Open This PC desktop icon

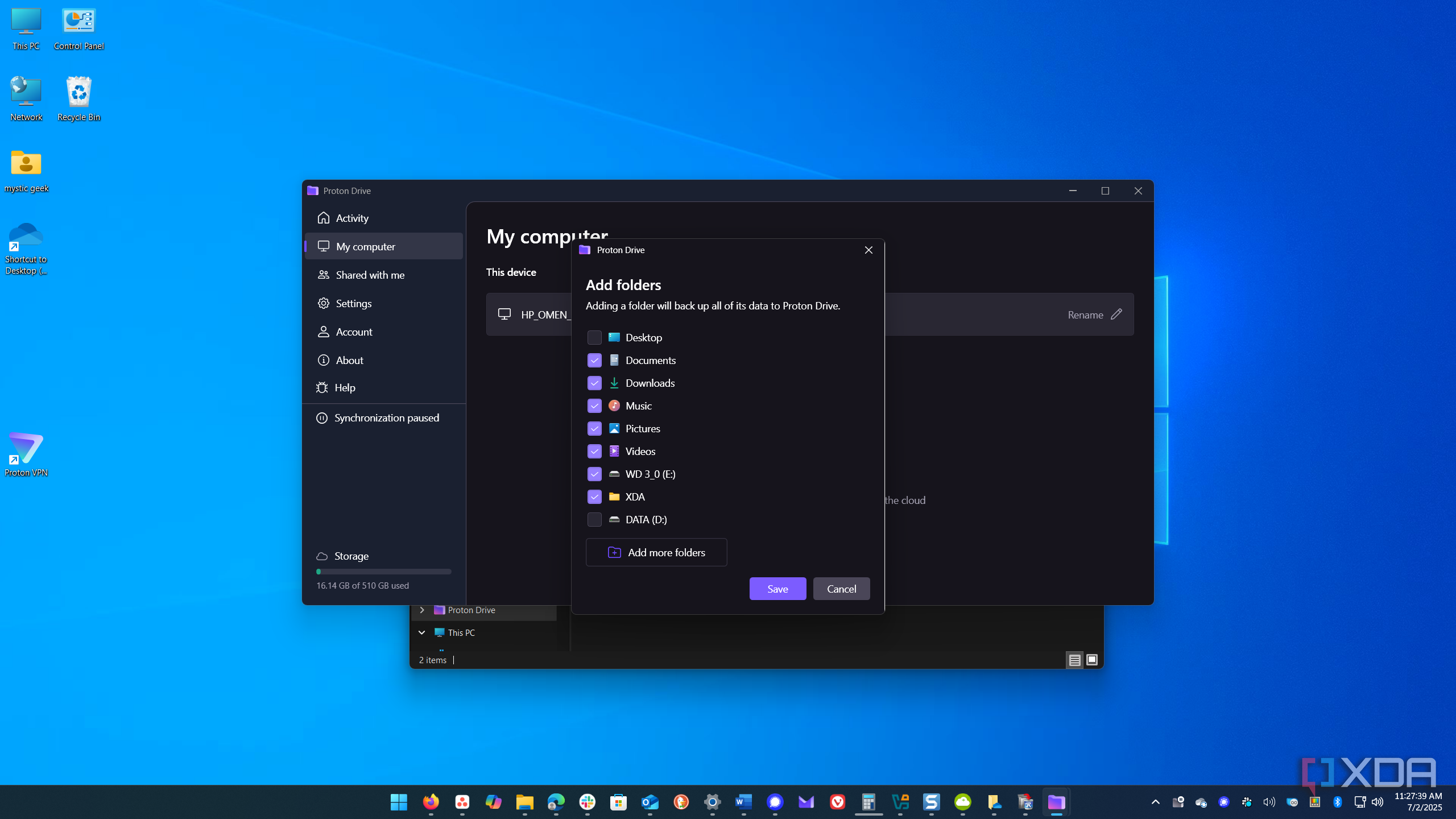[26, 29]
